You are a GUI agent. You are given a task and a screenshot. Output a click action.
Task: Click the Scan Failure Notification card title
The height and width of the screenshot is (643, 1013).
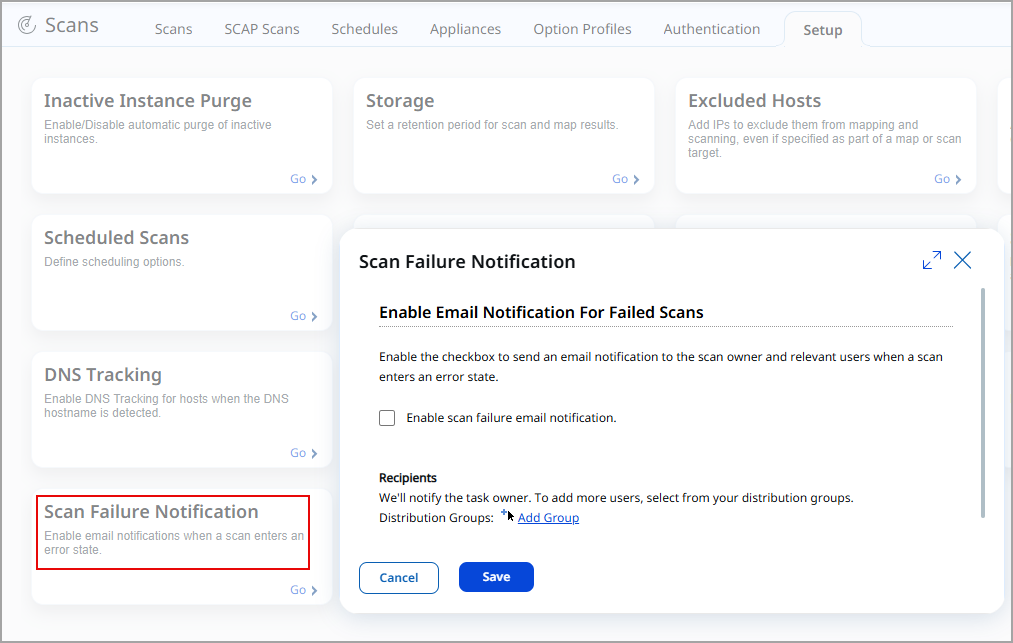coord(151,512)
